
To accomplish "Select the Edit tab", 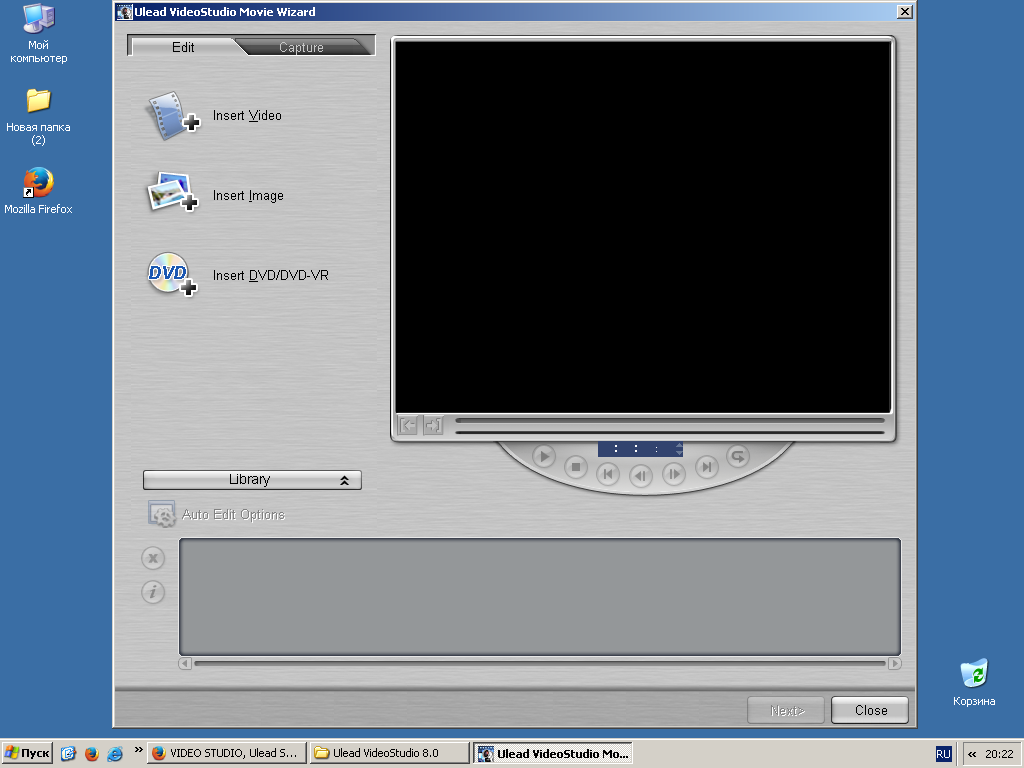I will point(183,47).
